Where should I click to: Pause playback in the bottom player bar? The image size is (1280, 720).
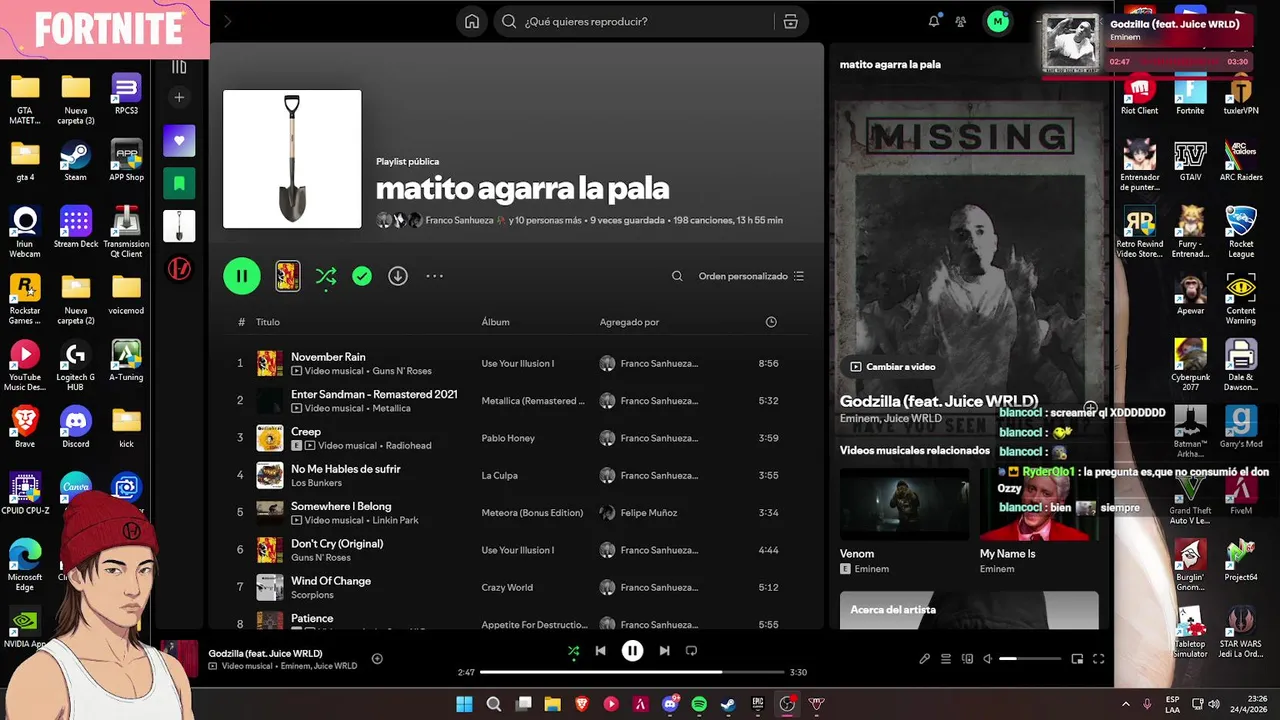point(632,651)
